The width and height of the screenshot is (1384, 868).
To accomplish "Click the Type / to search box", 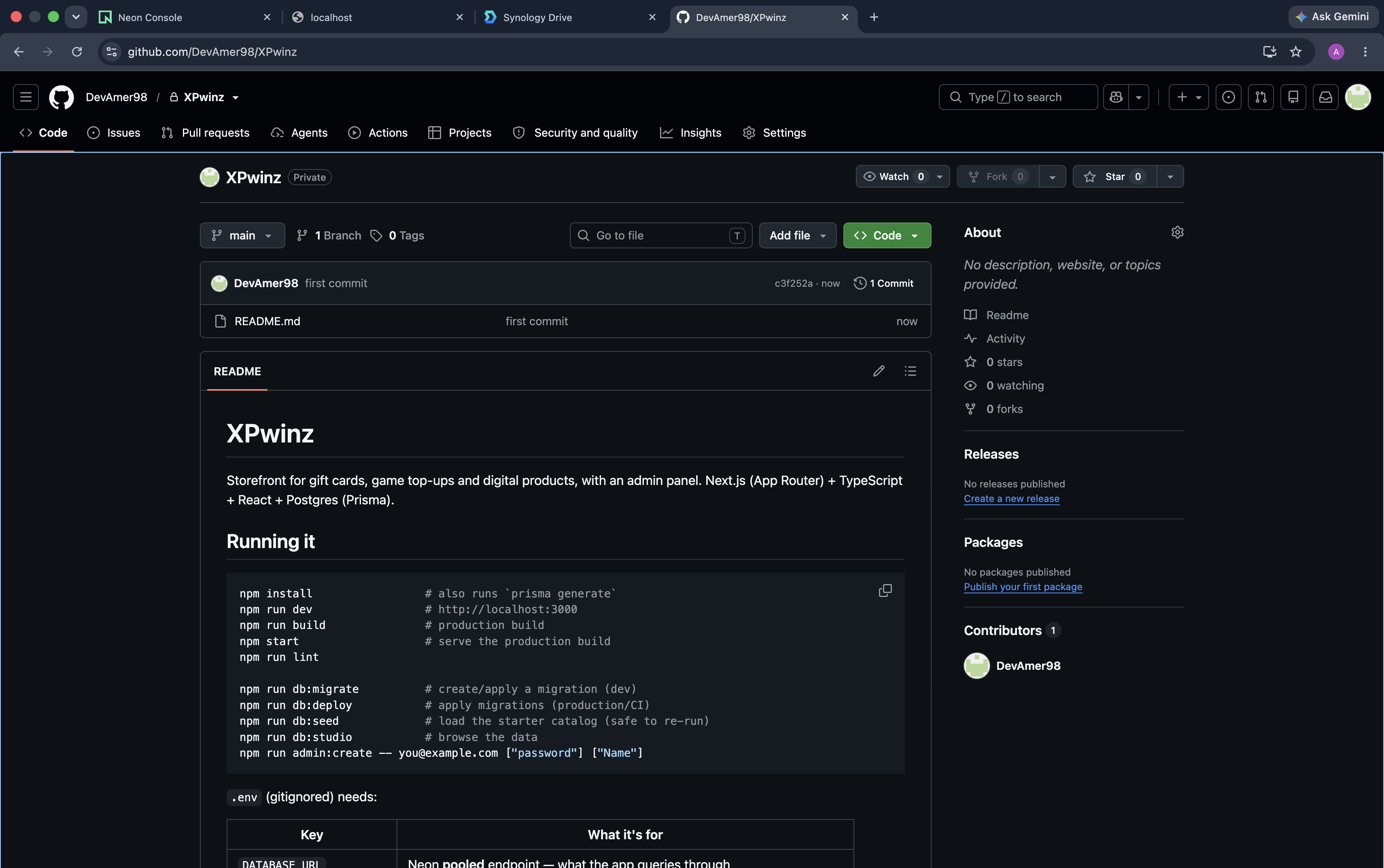I will (1018, 97).
